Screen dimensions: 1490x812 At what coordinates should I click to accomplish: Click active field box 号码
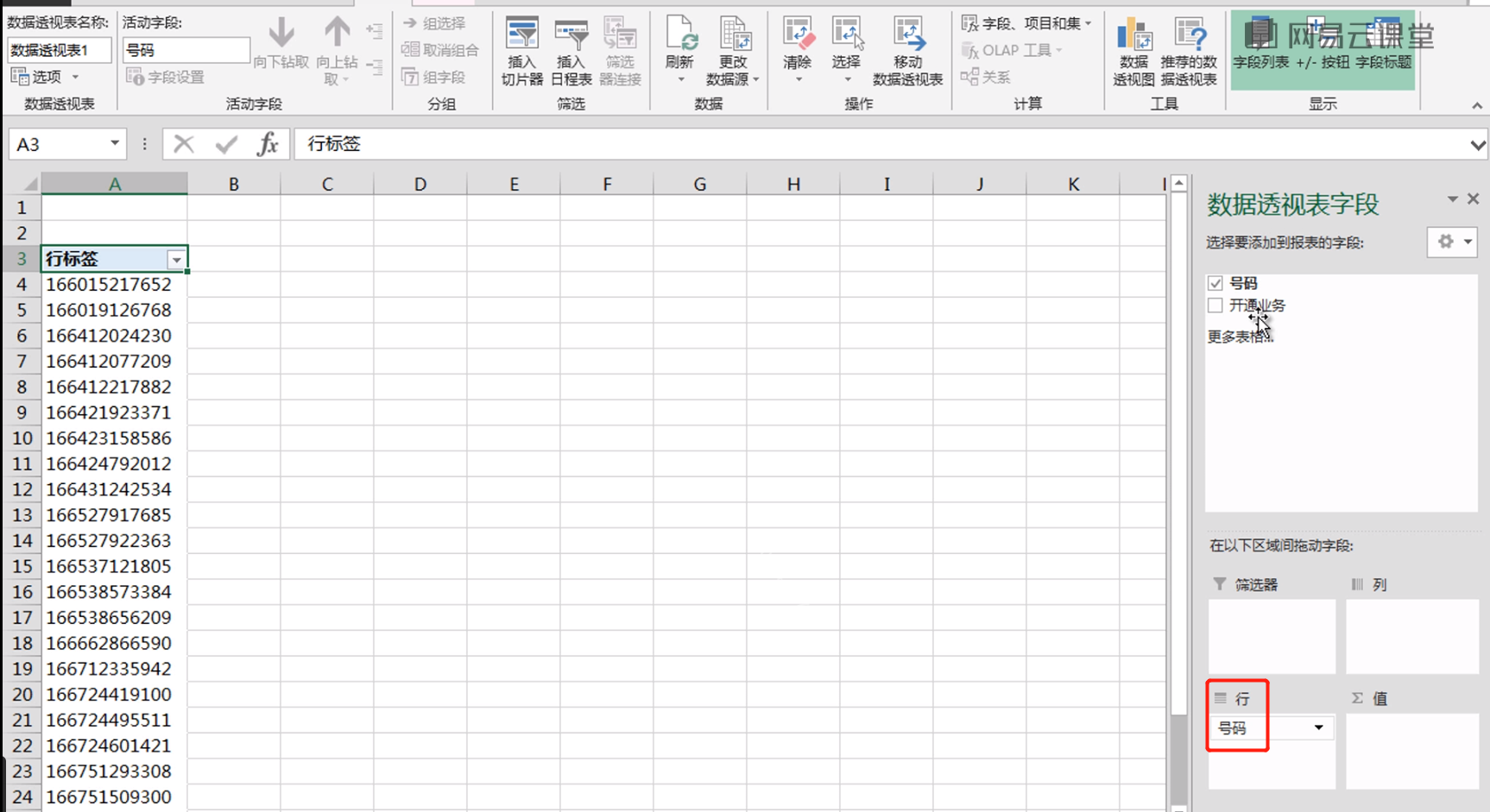(186, 50)
